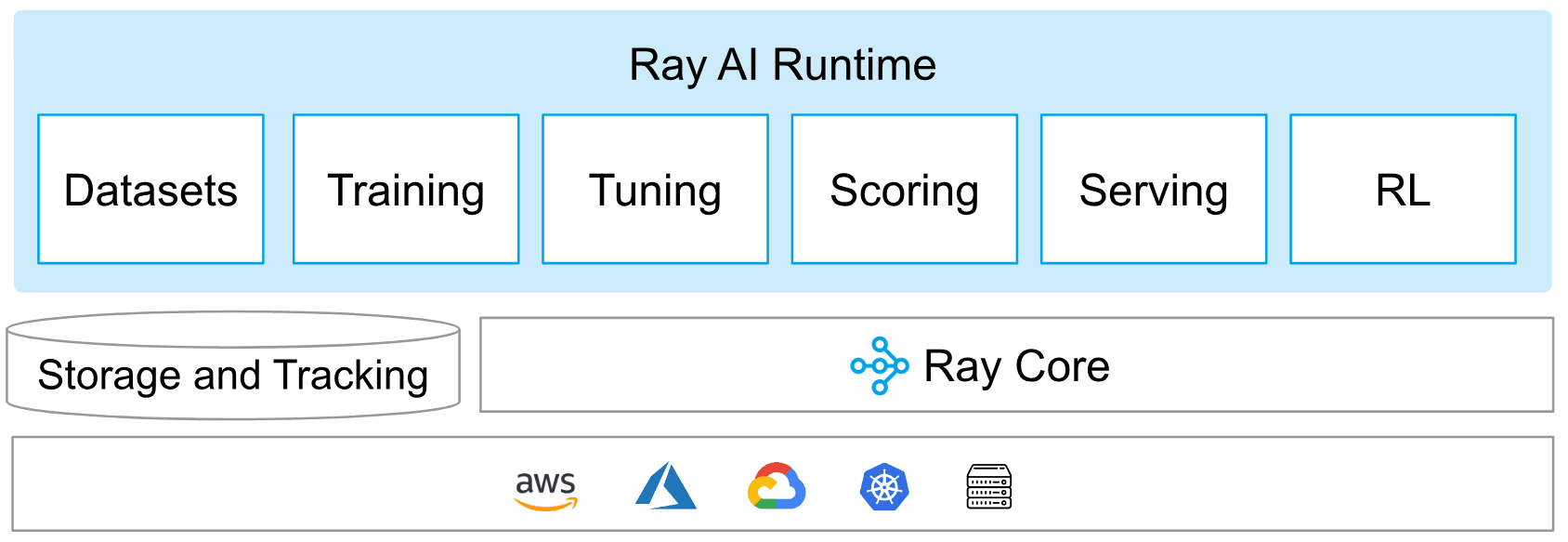Click the on-premise server rack icon
The height and width of the screenshot is (542, 1568).
(989, 486)
